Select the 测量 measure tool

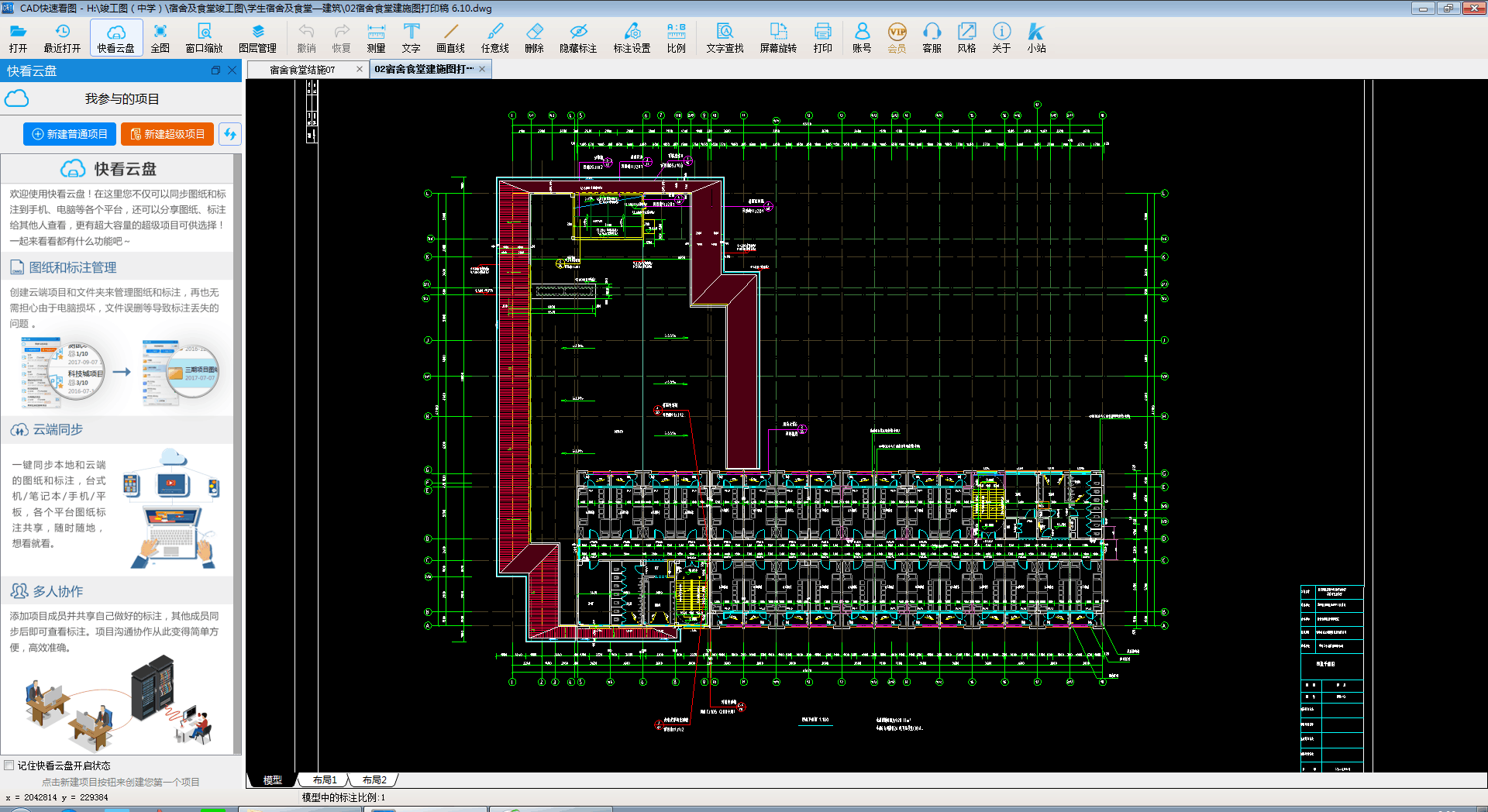click(x=377, y=38)
